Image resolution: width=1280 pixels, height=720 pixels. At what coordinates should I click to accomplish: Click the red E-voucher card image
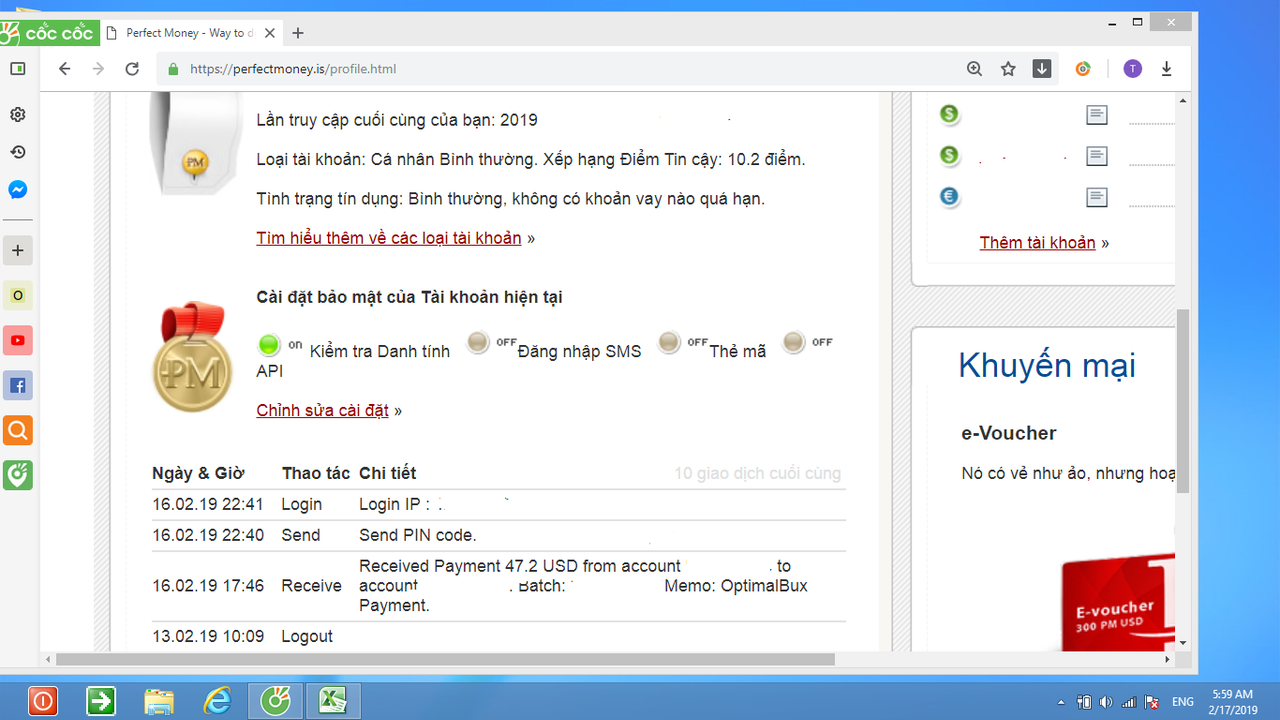[x=1118, y=600]
